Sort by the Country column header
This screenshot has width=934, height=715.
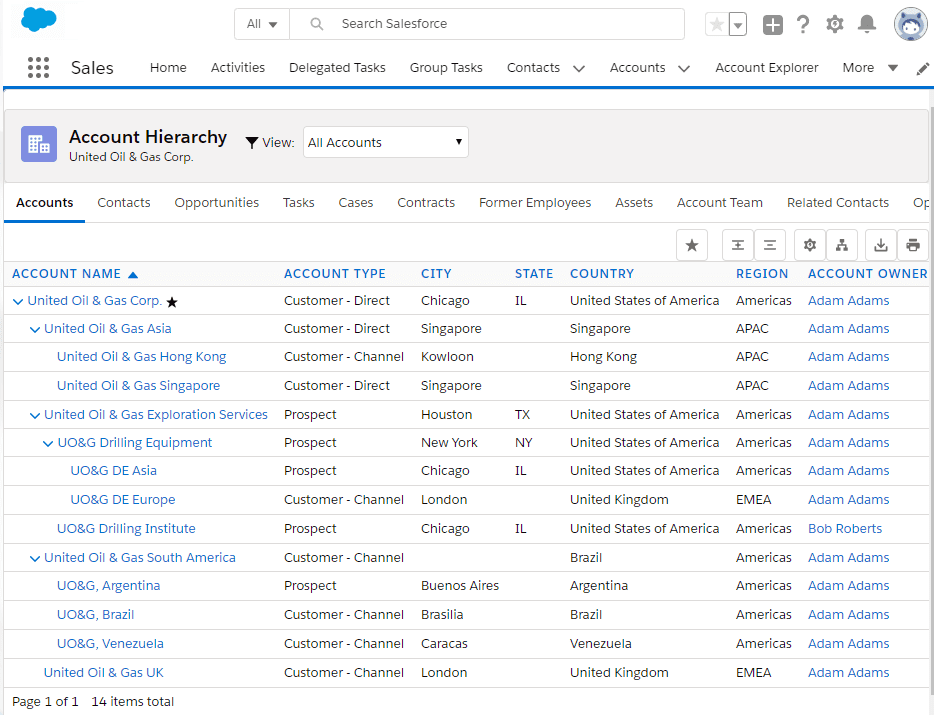(x=602, y=274)
